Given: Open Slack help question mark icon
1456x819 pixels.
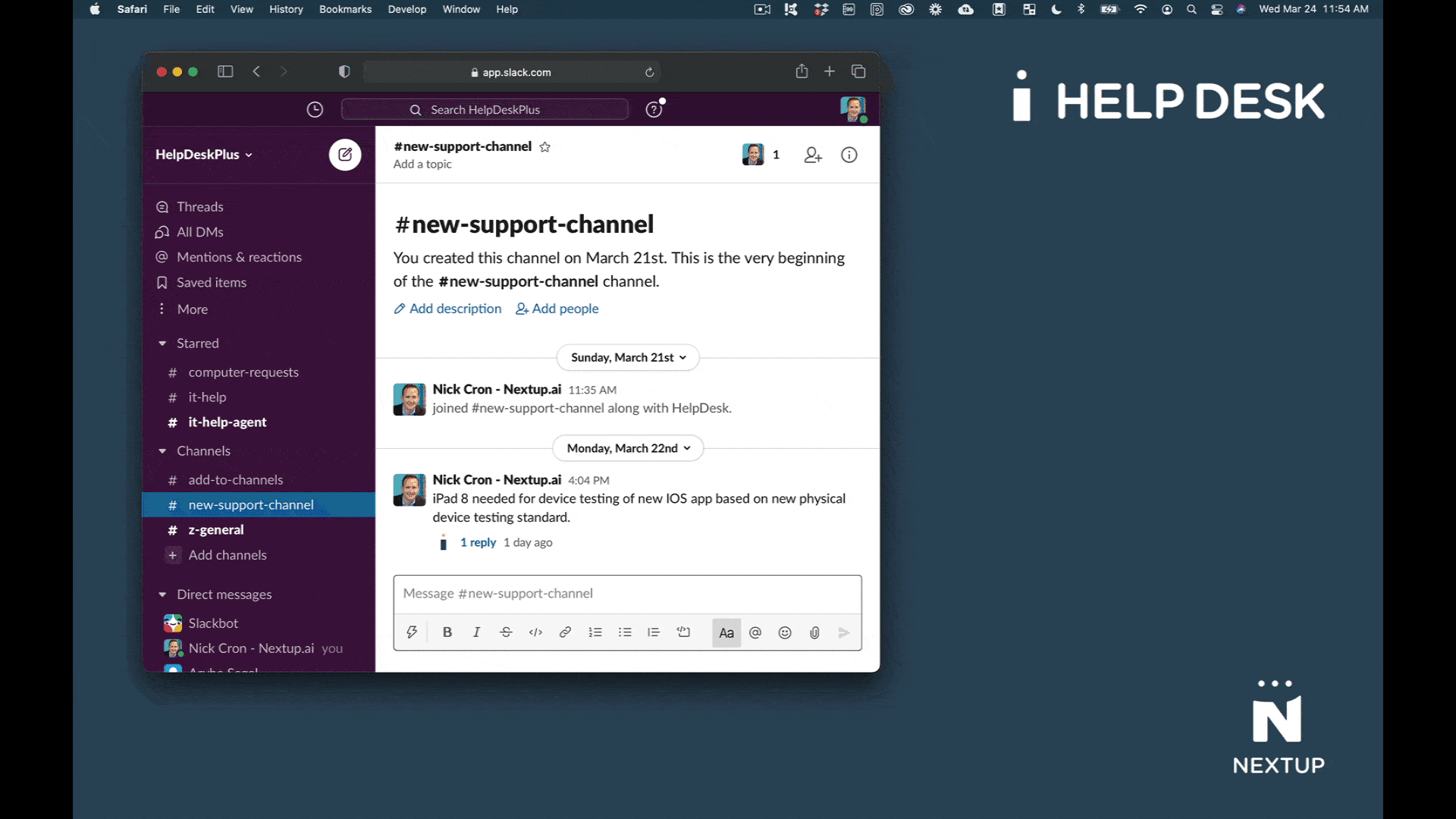Looking at the screenshot, I should coord(654,110).
